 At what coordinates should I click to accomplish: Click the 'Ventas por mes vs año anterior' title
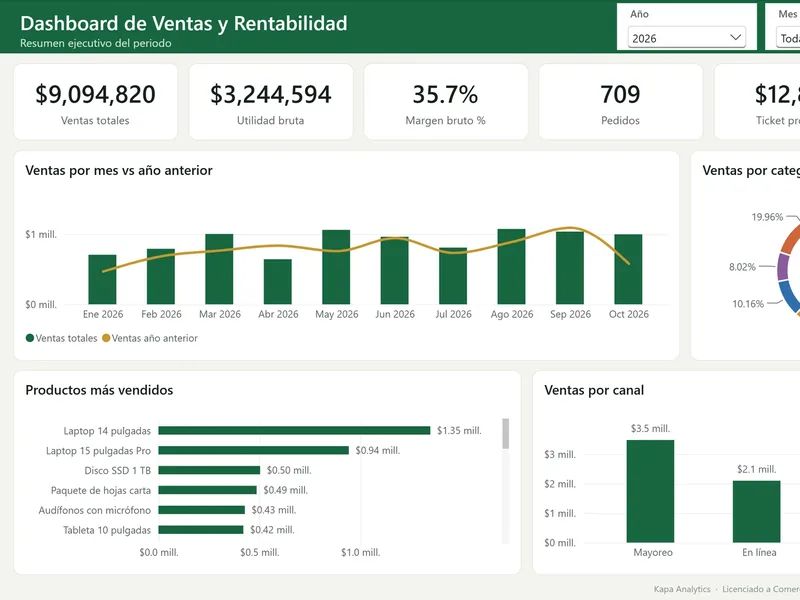[119, 170]
